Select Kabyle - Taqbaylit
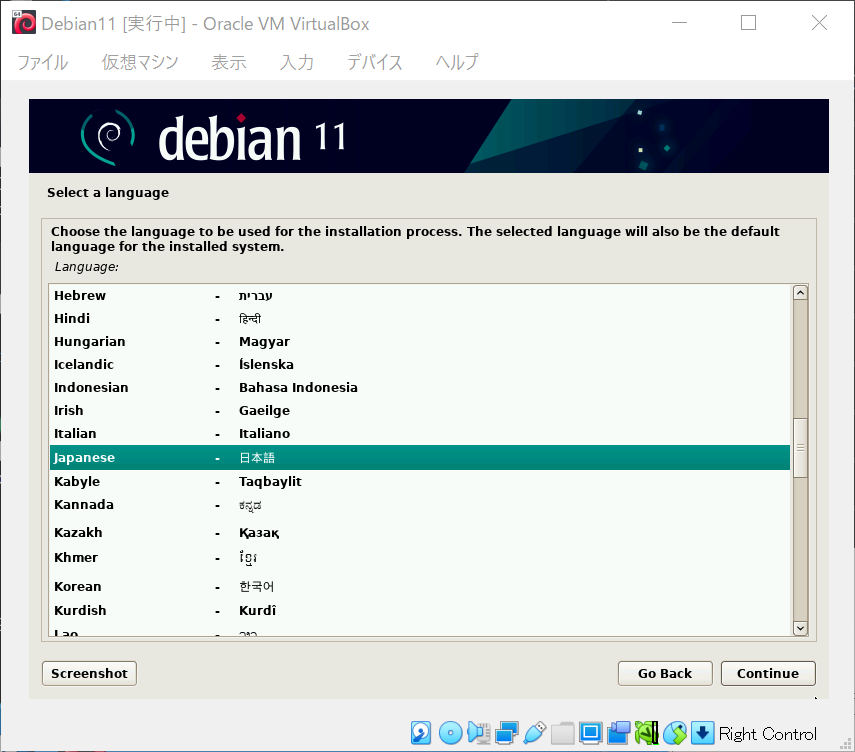 (420, 482)
